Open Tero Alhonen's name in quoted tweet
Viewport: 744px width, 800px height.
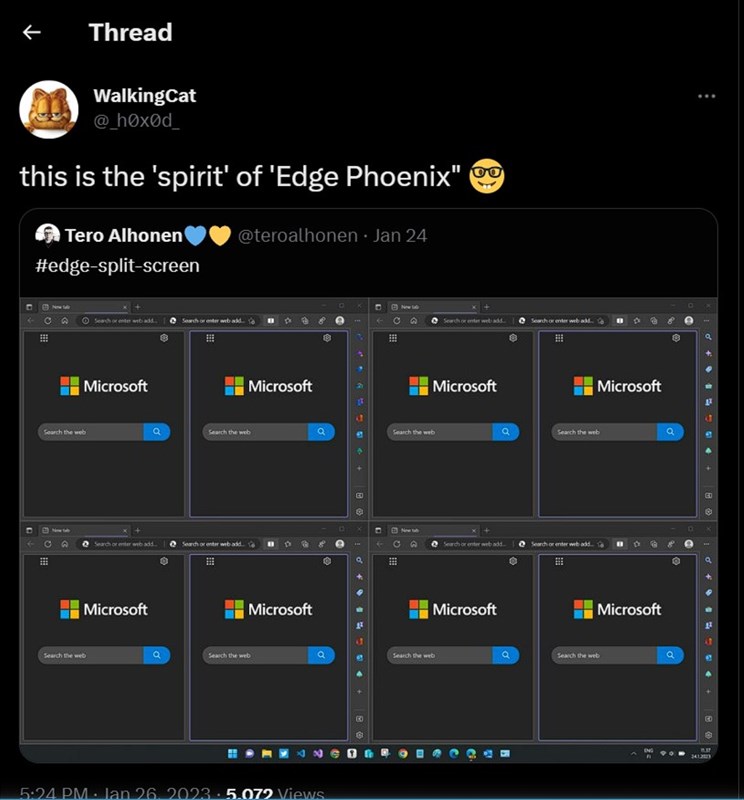[123, 236]
